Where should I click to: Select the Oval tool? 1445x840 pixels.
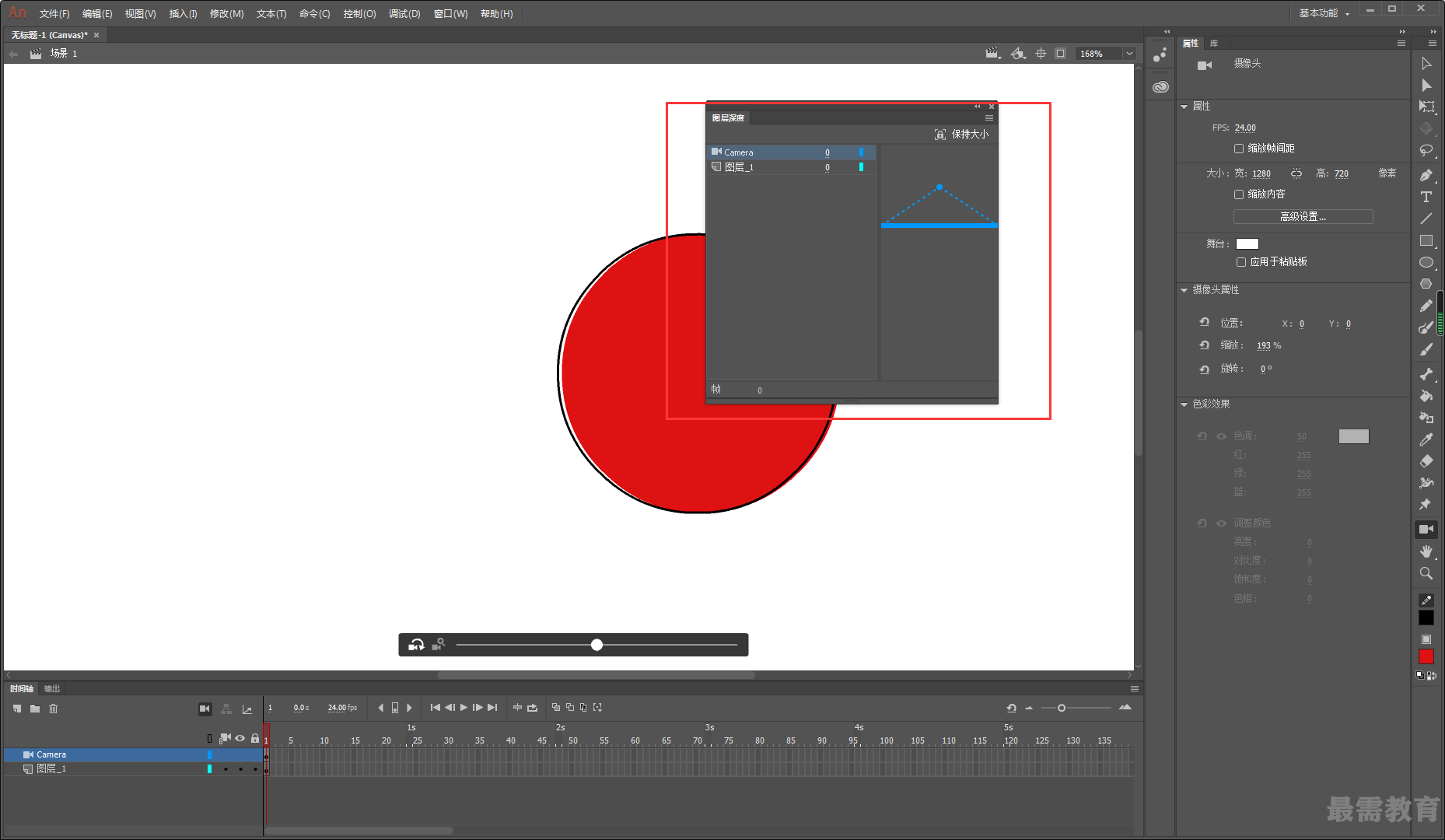pos(1426,262)
